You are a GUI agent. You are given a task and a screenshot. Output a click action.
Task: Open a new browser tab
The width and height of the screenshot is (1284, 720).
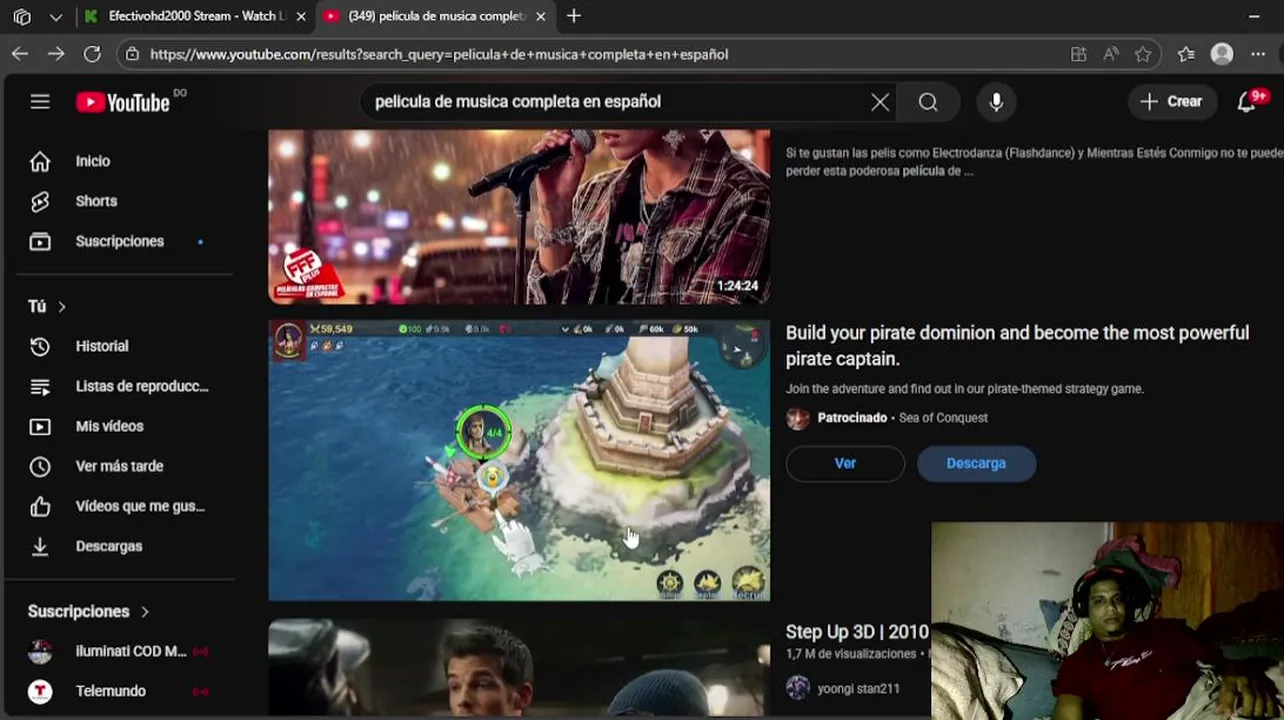pyautogui.click(x=574, y=16)
